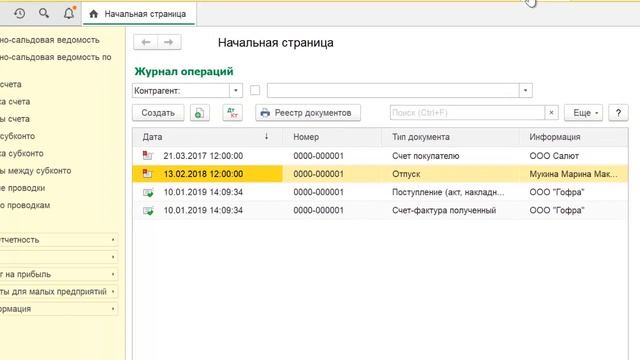Enable the Контрагент filter checkbox

[x=255, y=90]
